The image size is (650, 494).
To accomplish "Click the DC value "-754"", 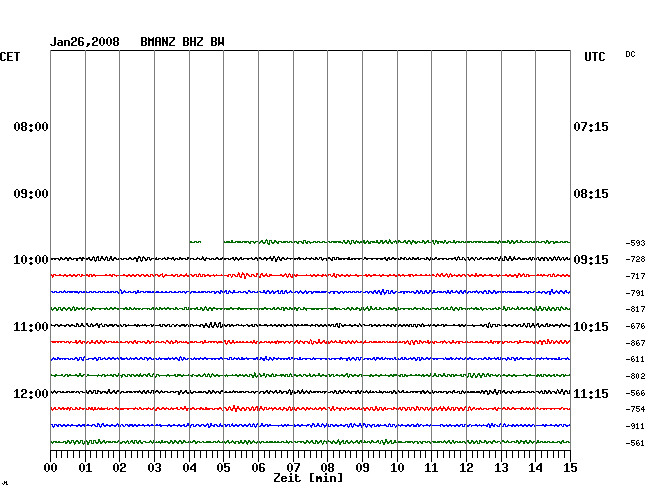I will click(635, 409).
